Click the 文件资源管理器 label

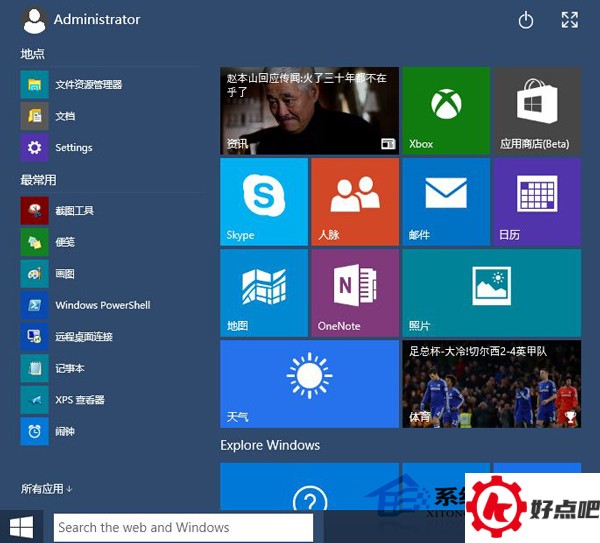89,85
